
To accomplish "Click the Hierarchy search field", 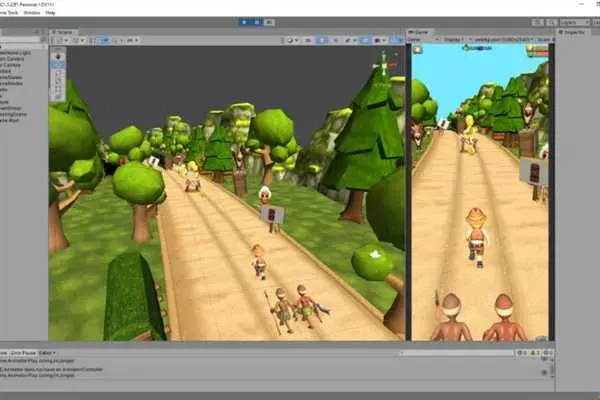I will click(19, 39).
